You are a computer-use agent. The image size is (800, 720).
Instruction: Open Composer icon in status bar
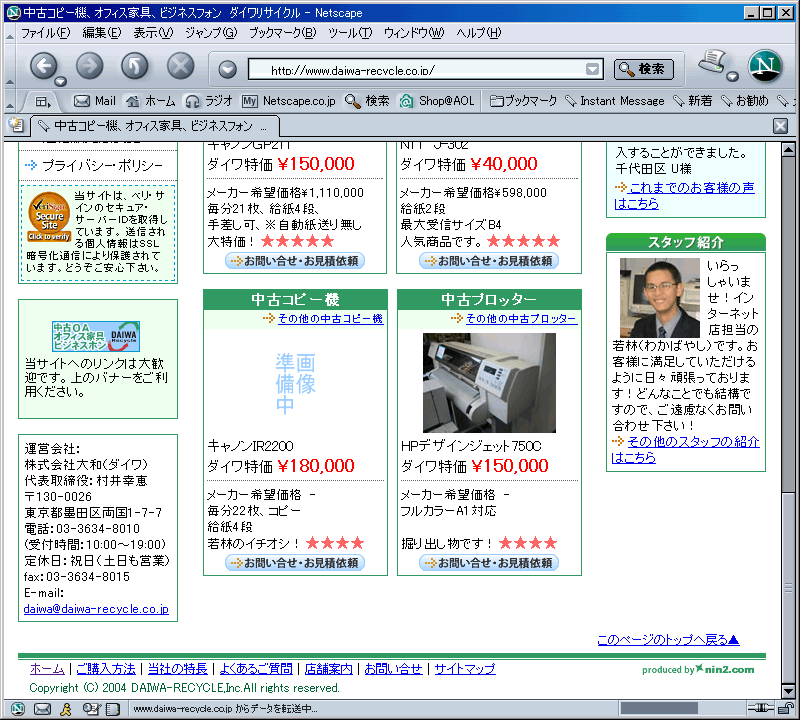point(91,709)
